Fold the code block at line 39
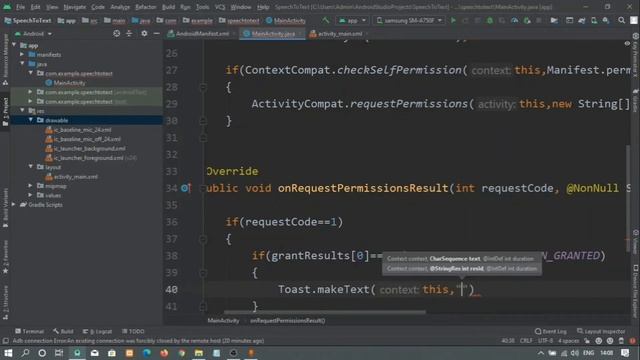 203,273
